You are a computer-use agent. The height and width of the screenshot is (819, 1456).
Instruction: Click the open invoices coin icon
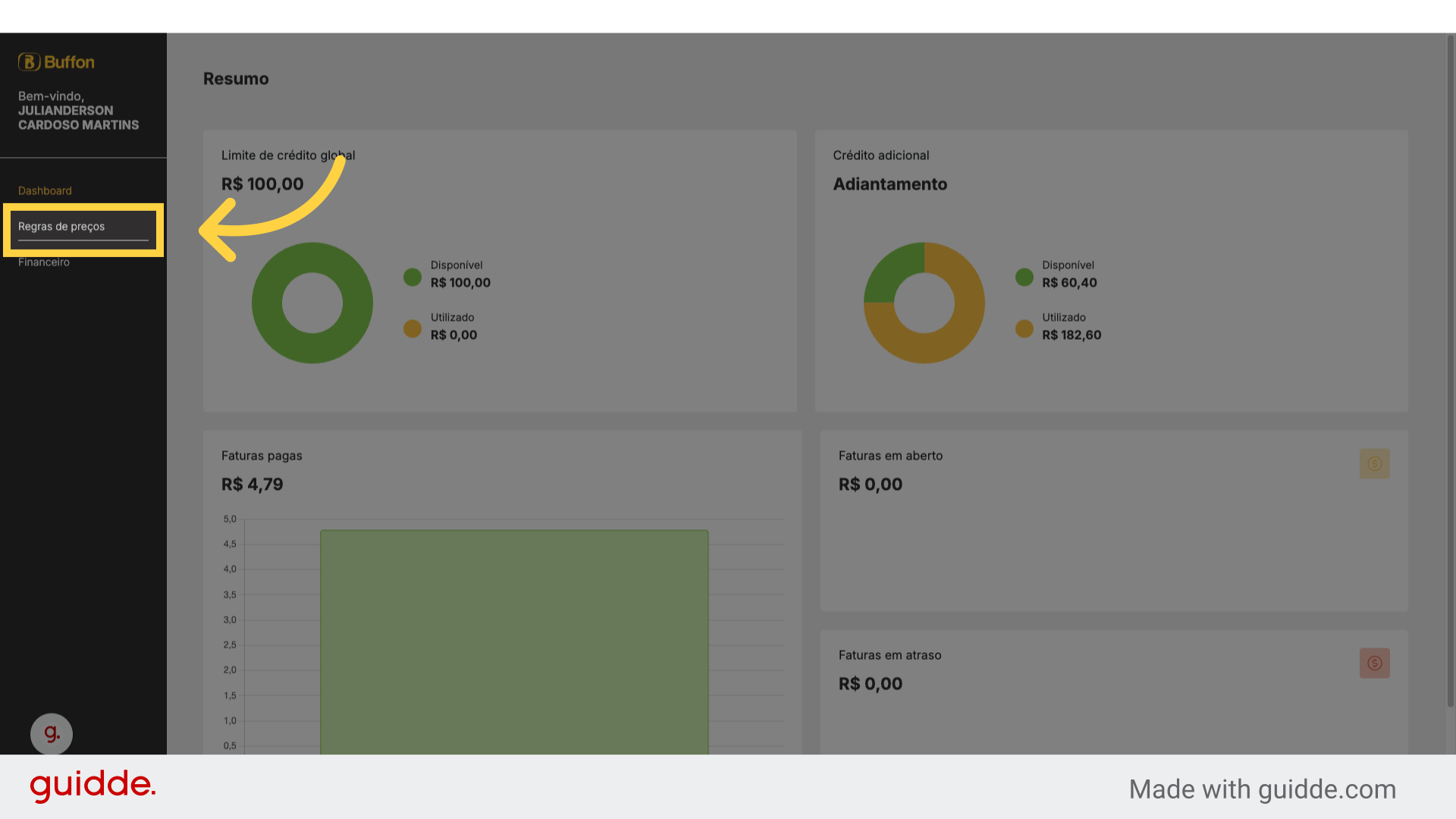click(1374, 463)
